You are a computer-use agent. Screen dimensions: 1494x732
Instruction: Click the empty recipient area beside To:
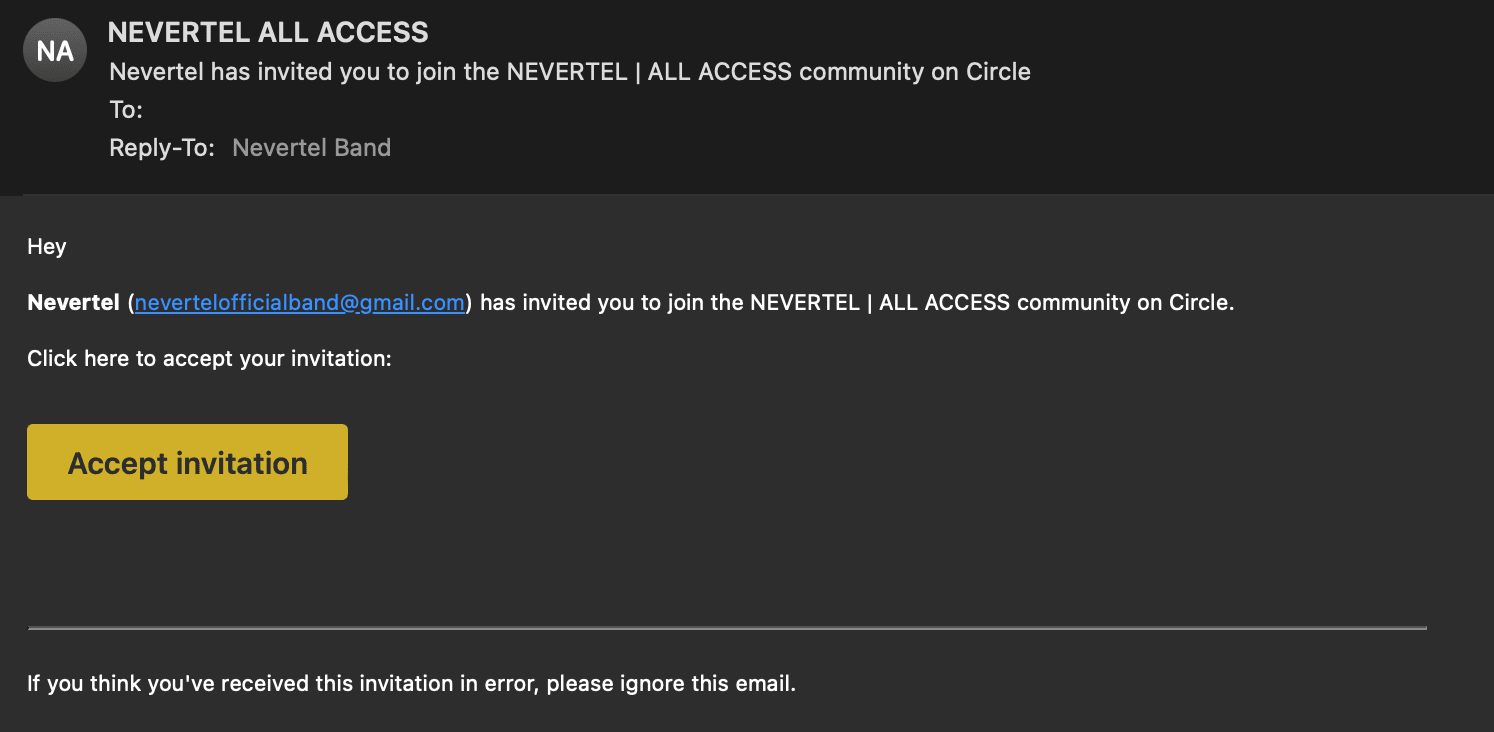coord(500,110)
